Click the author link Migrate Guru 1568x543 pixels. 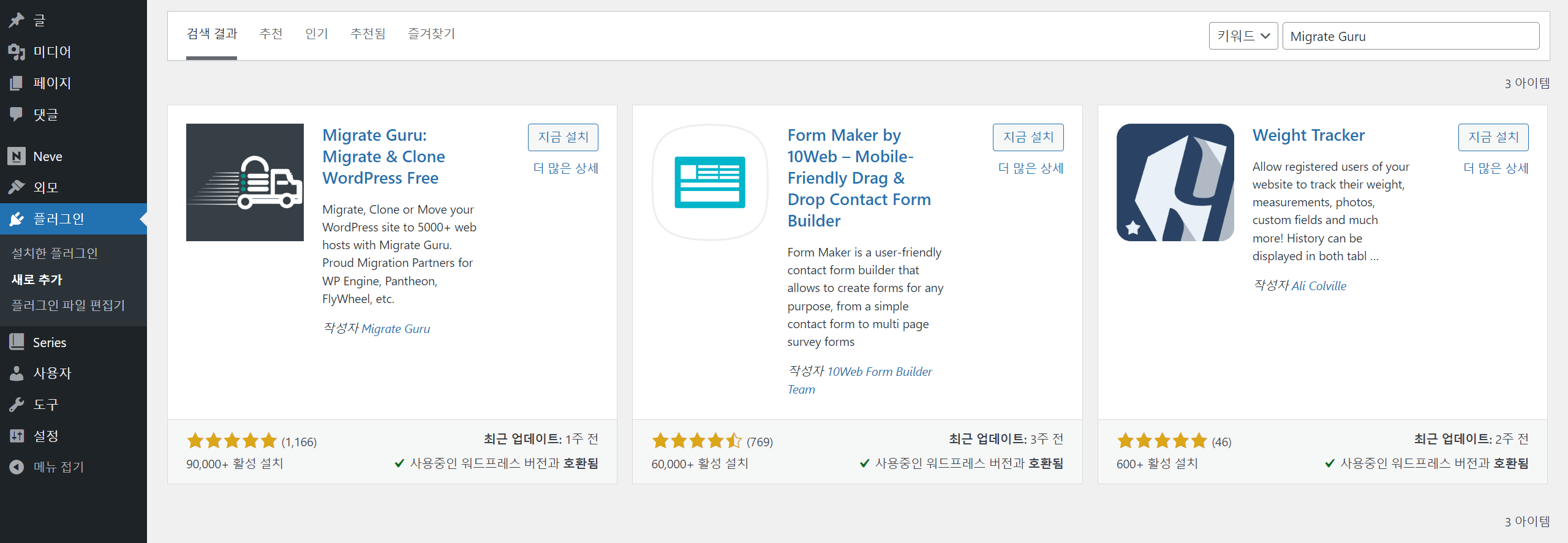pyautogui.click(x=396, y=329)
